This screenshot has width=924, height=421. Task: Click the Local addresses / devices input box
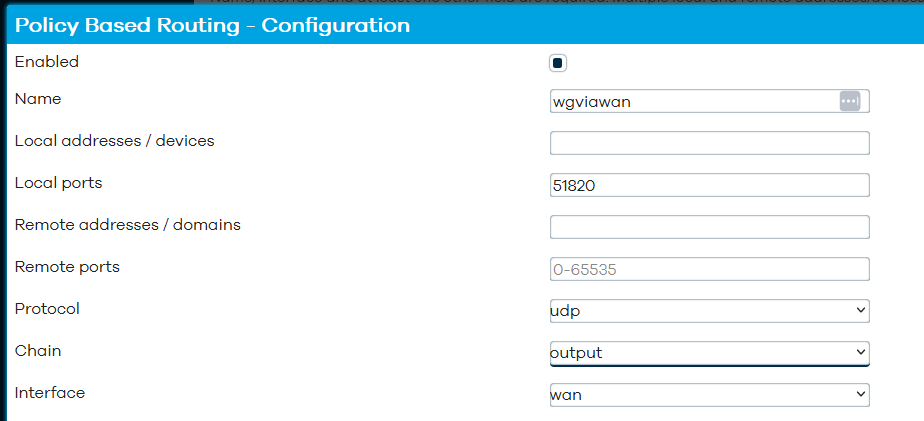point(710,143)
